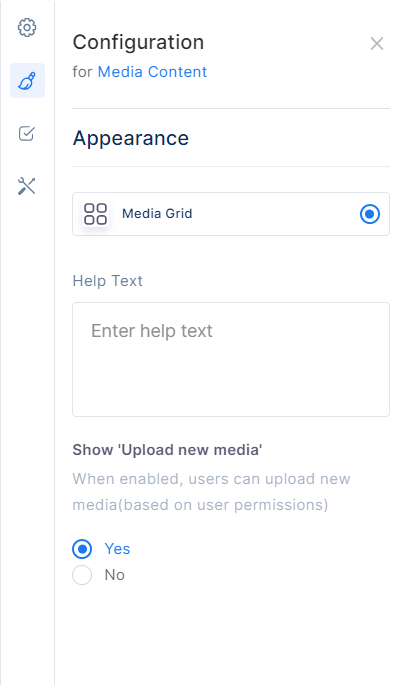
Task: Click the upload permissions description text
Action: [211, 491]
